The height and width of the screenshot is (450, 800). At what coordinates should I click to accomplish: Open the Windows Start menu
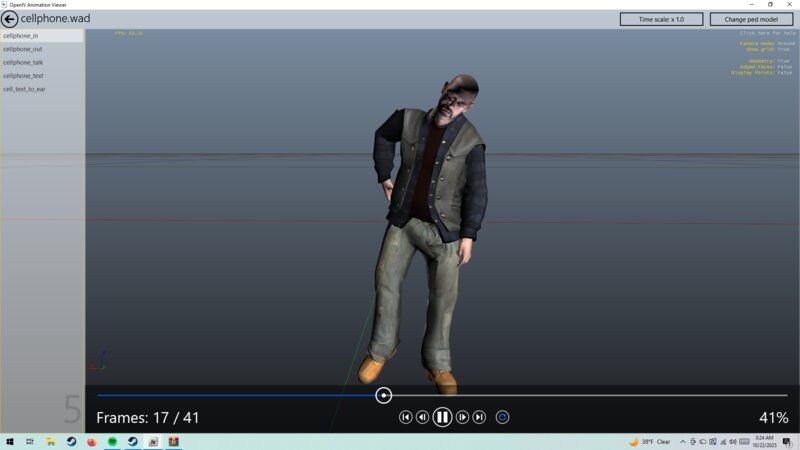pyautogui.click(x=10, y=441)
